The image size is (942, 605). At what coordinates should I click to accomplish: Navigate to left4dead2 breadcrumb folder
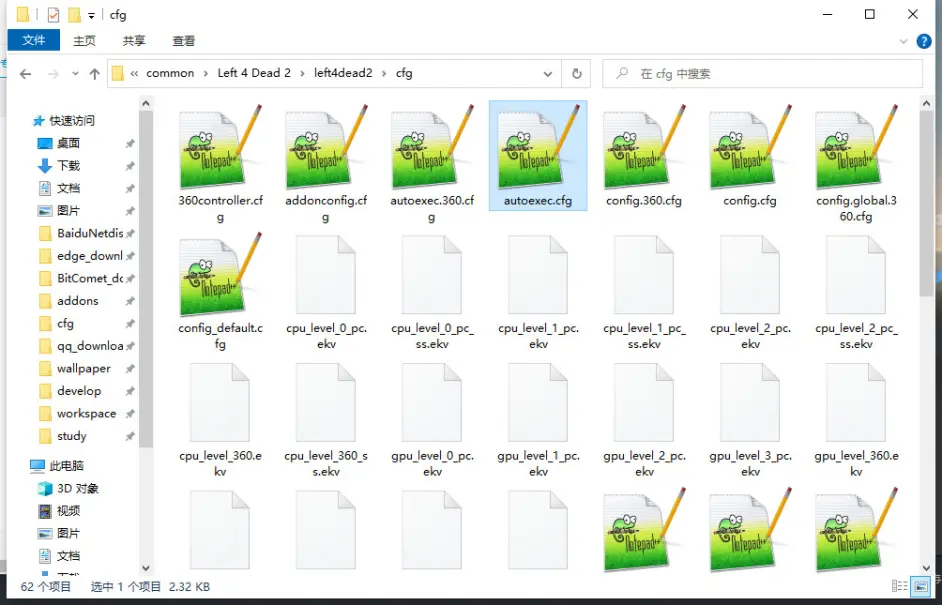[x=343, y=73]
